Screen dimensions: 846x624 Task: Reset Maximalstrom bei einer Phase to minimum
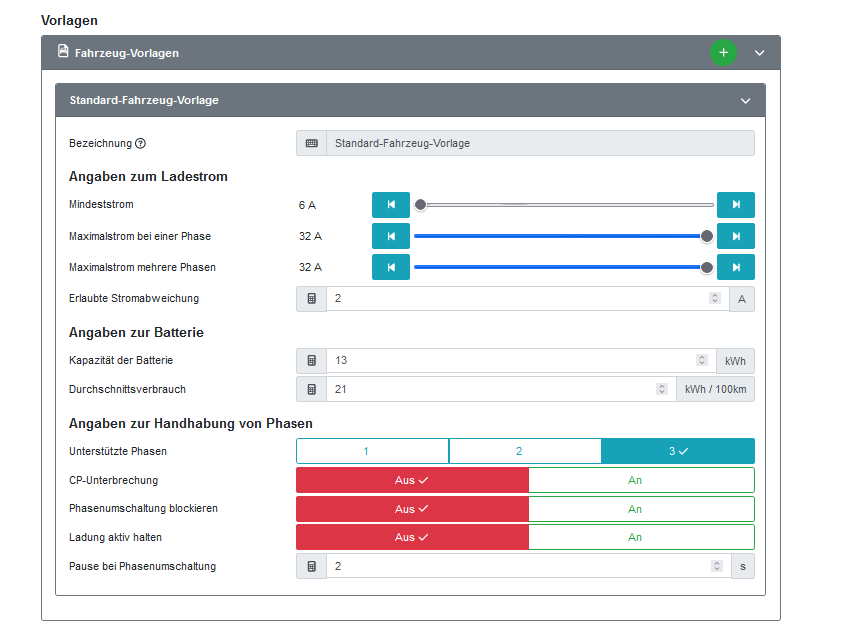(391, 236)
